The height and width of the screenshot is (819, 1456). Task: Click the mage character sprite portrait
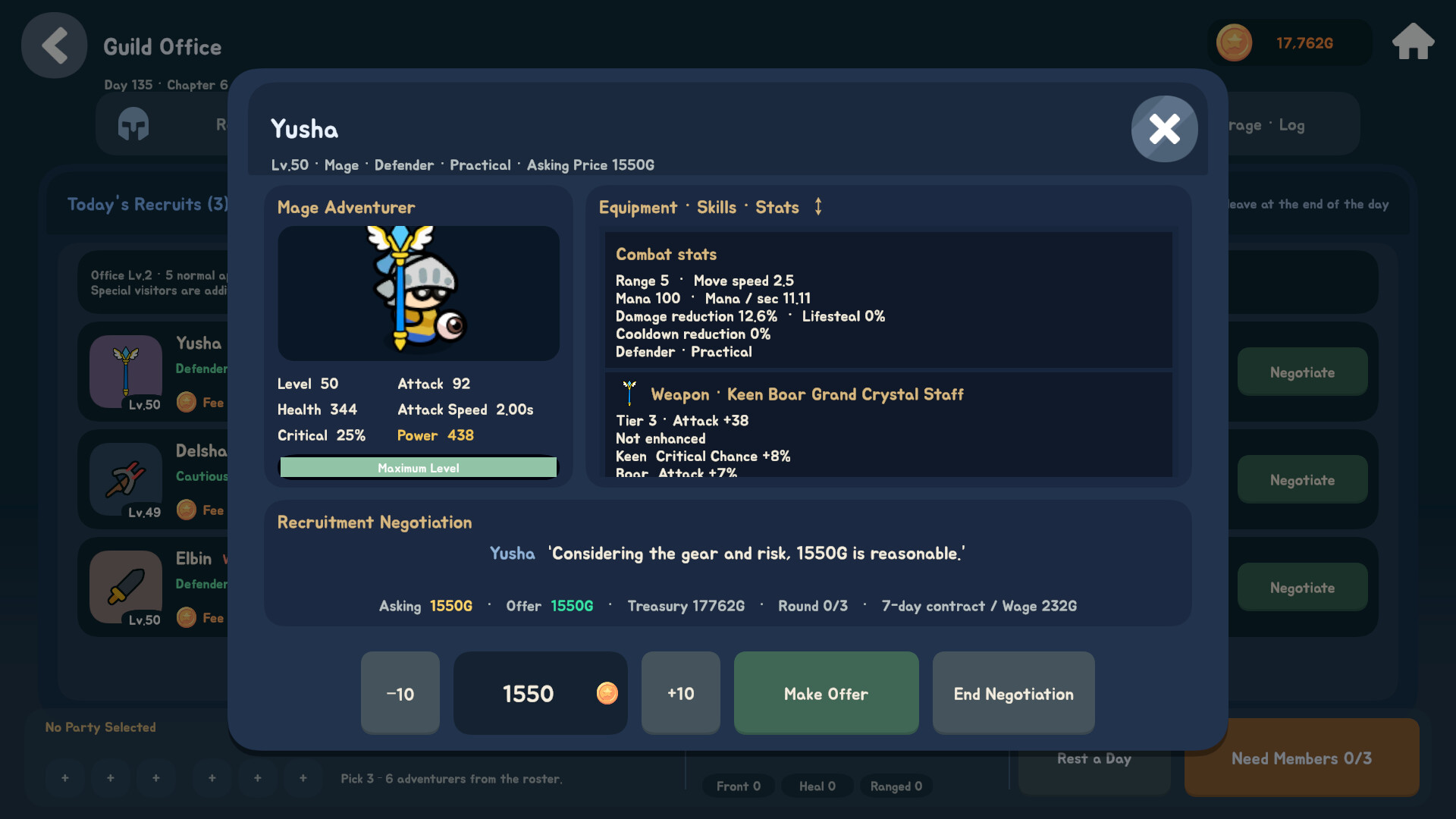point(419,293)
